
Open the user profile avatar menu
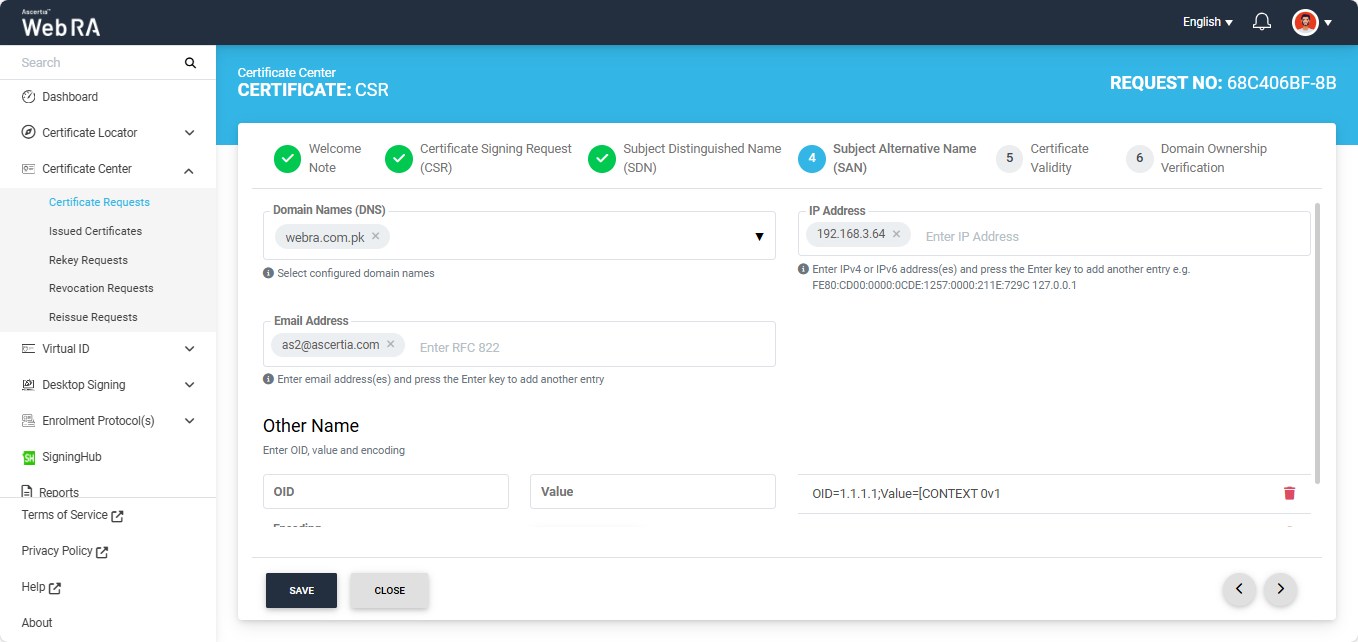[x=1305, y=22]
